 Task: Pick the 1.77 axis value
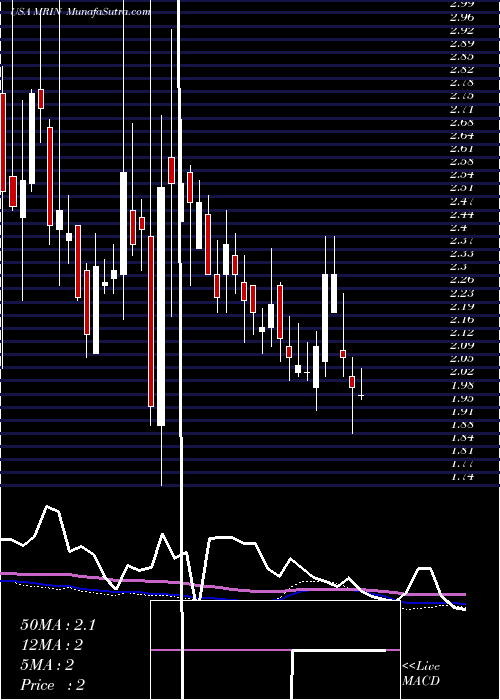pyautogui.click(x=462, y=464)
